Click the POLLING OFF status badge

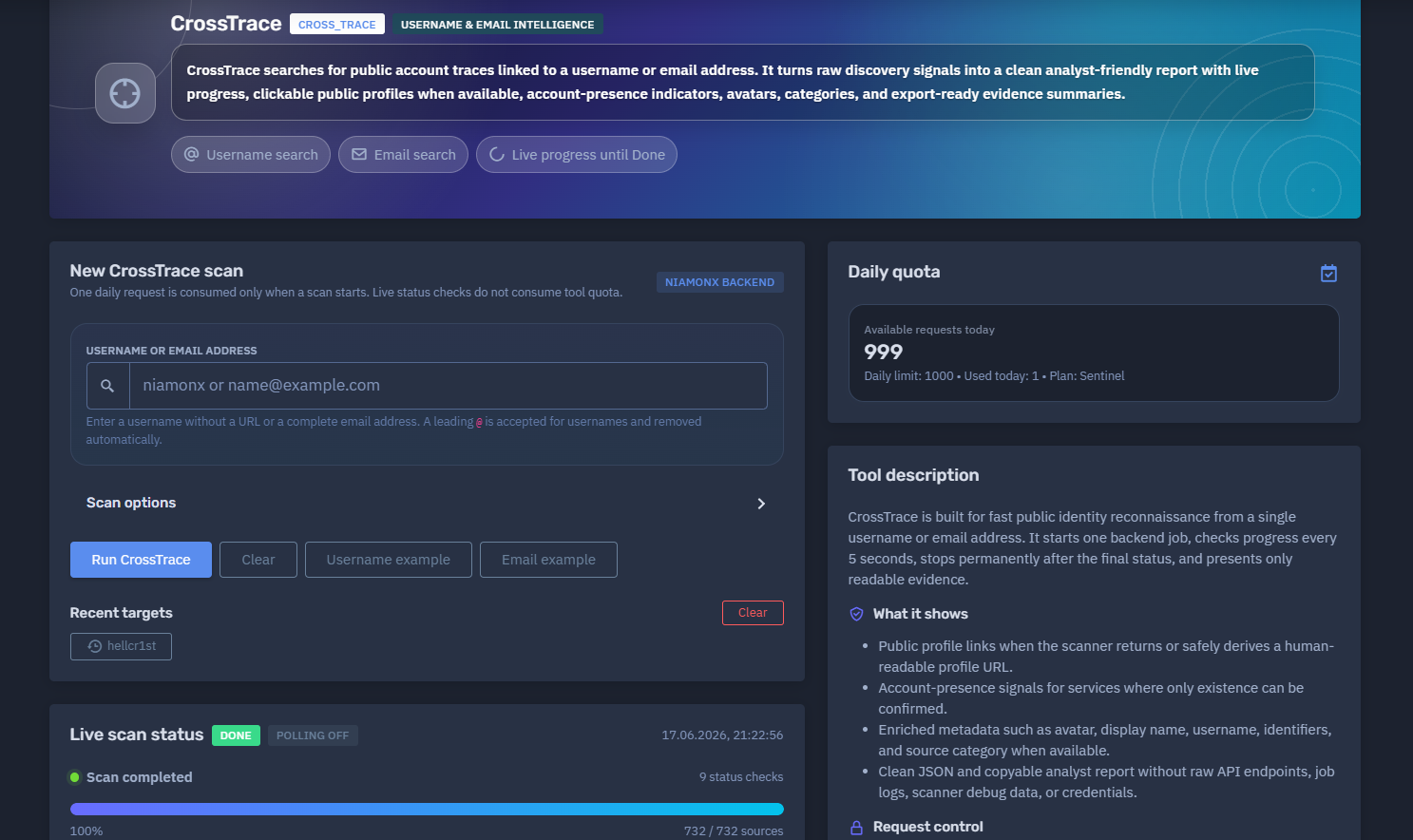[313, 735]
